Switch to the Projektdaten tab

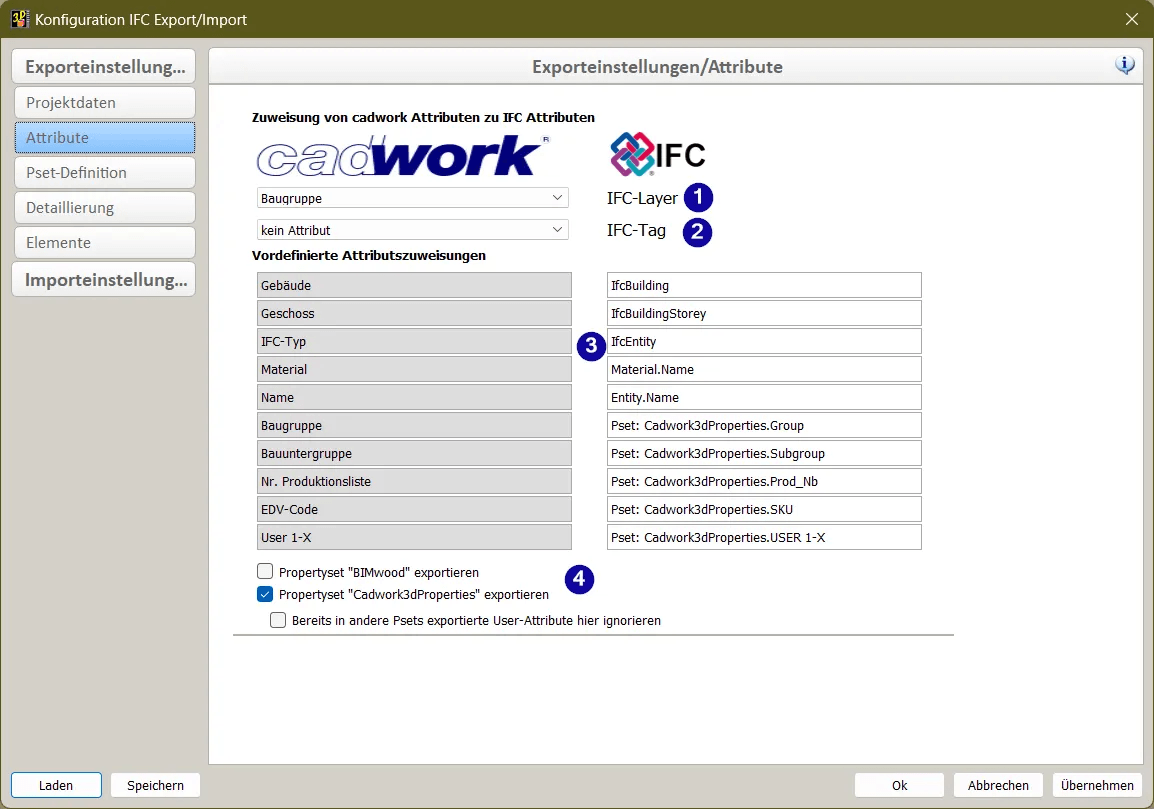[x=104, y=102]
